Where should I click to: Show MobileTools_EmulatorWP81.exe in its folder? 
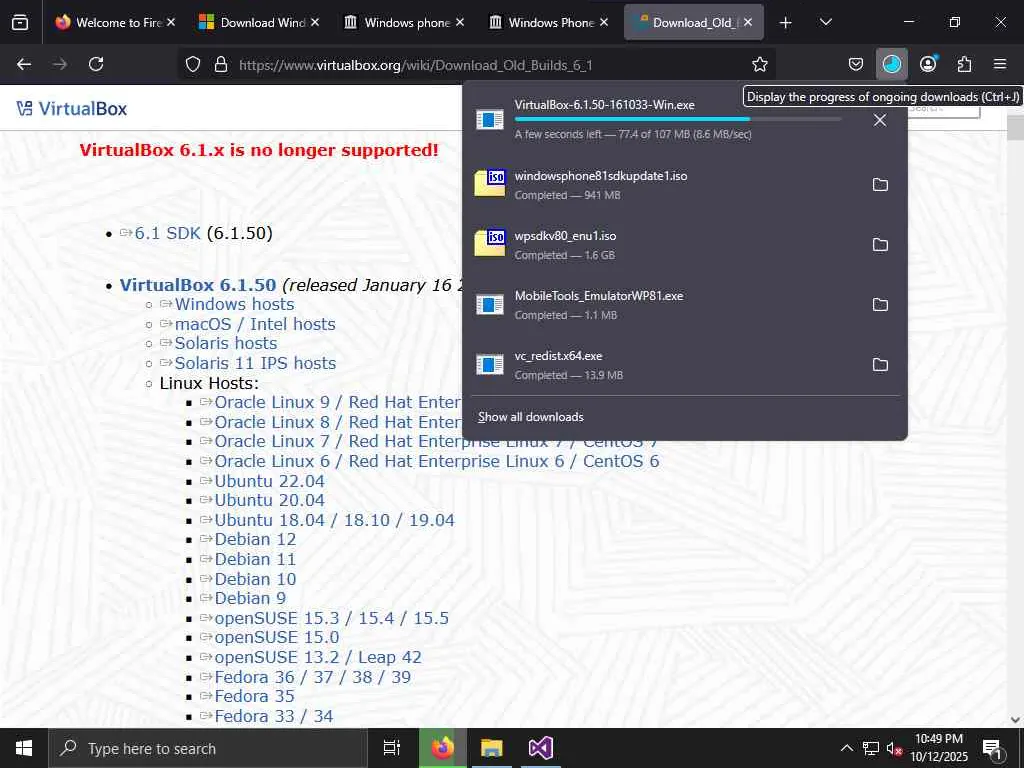(x=880, y=305)
